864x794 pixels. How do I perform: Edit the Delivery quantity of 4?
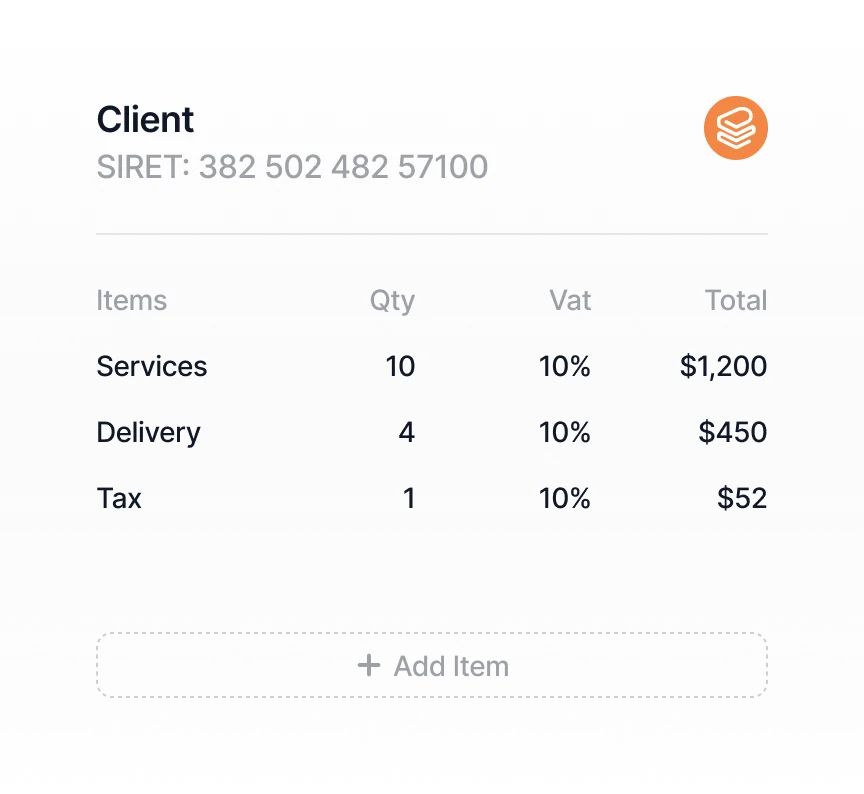coord(406,432)
